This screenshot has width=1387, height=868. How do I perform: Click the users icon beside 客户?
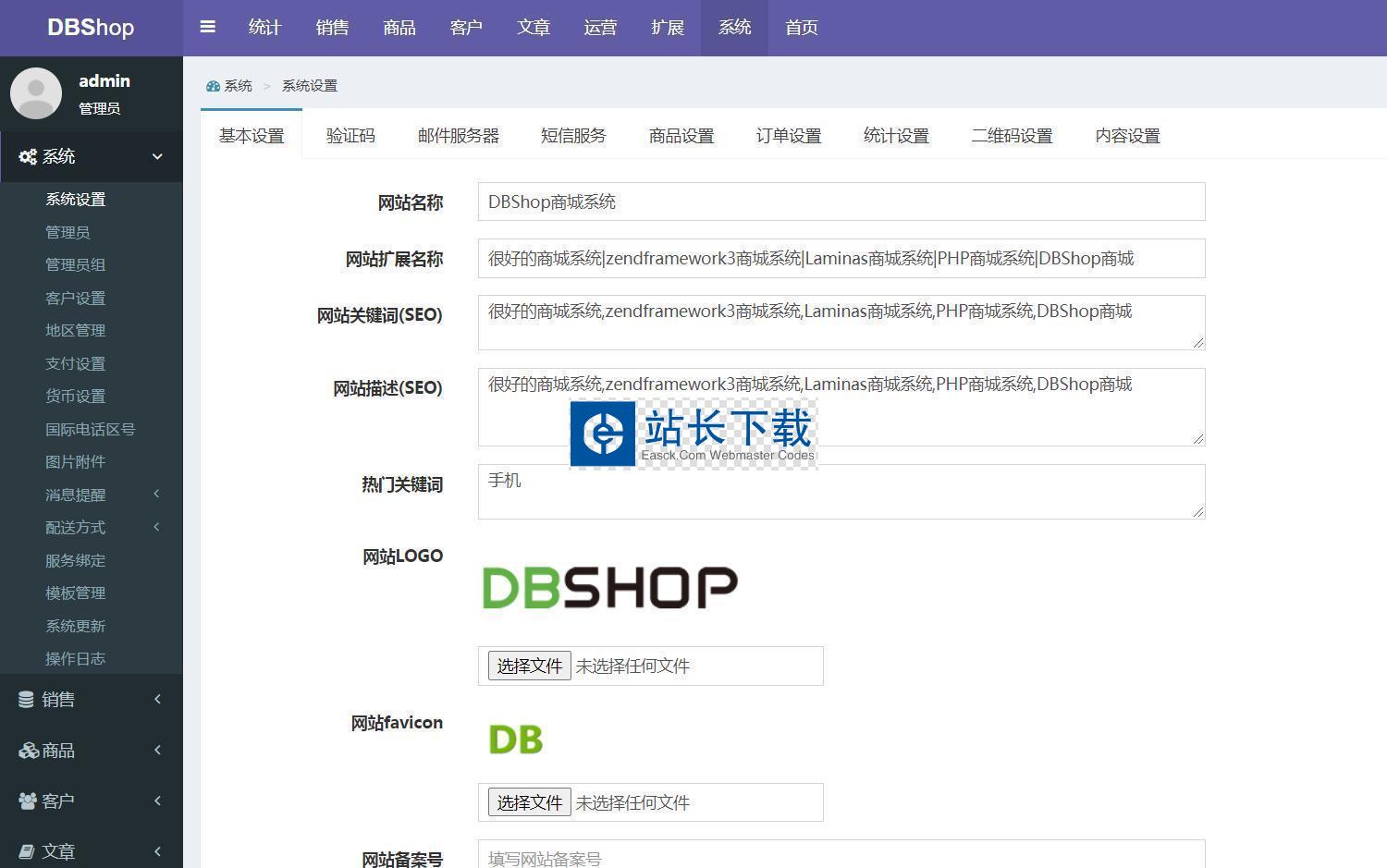(28, 801)
